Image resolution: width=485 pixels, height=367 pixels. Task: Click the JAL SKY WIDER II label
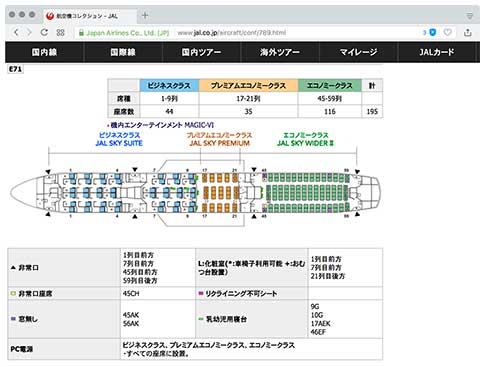(x=305, y=143)
